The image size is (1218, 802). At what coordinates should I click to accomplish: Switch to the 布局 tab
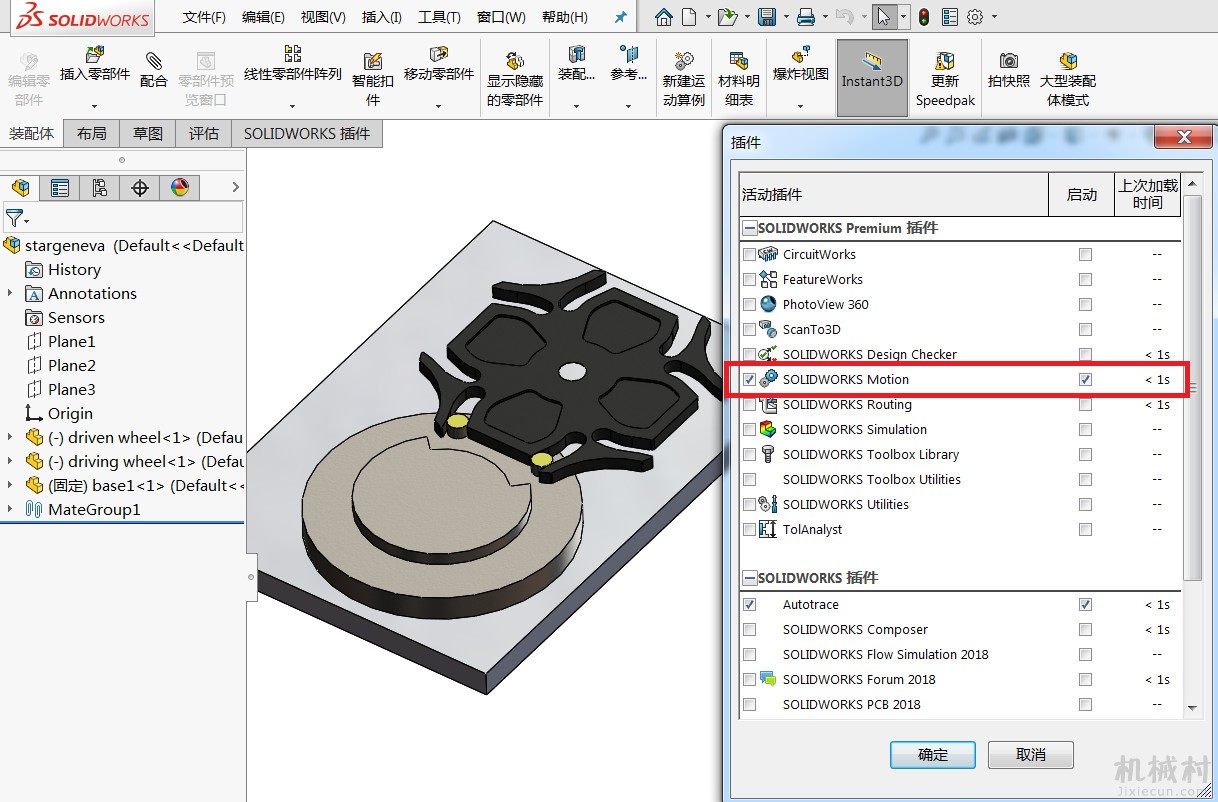91,133
